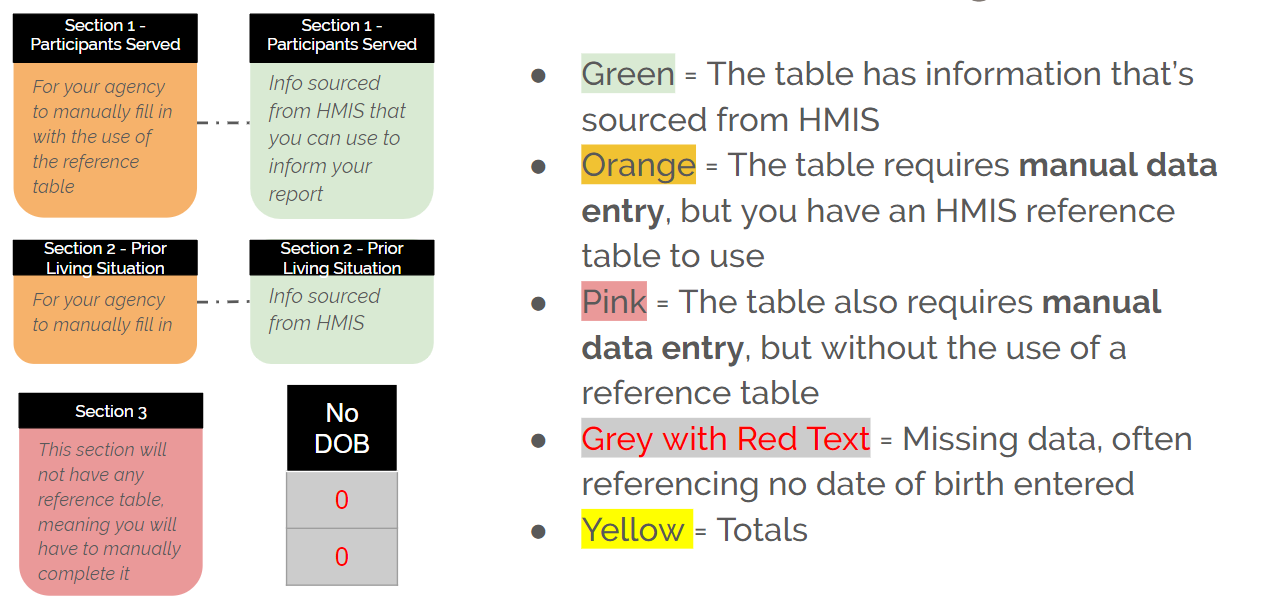Click the Yellow highlighted legend word
Screen dimensions: 1287x603
[637, 529]
